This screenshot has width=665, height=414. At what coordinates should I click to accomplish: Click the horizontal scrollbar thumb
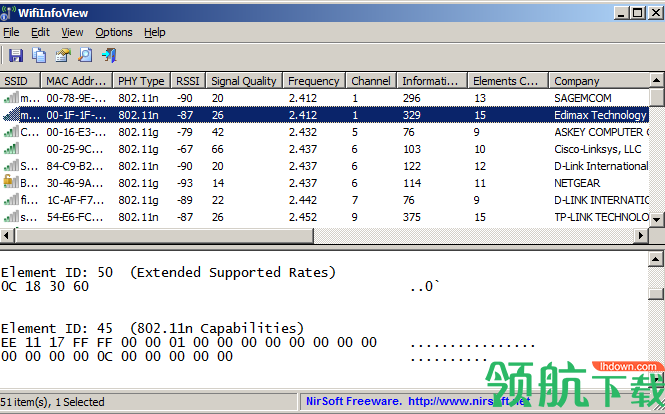(164, 235)
